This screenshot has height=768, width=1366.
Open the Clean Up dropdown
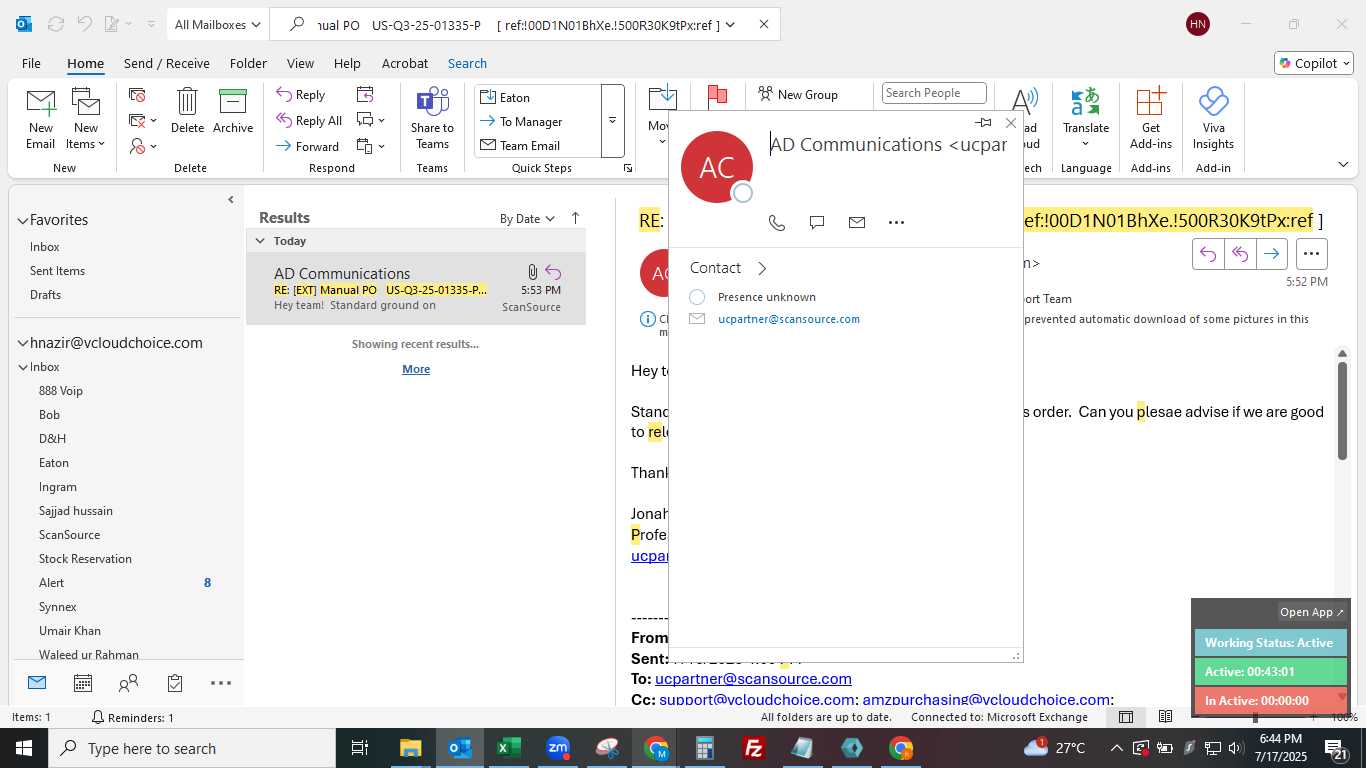coord(144,121)
